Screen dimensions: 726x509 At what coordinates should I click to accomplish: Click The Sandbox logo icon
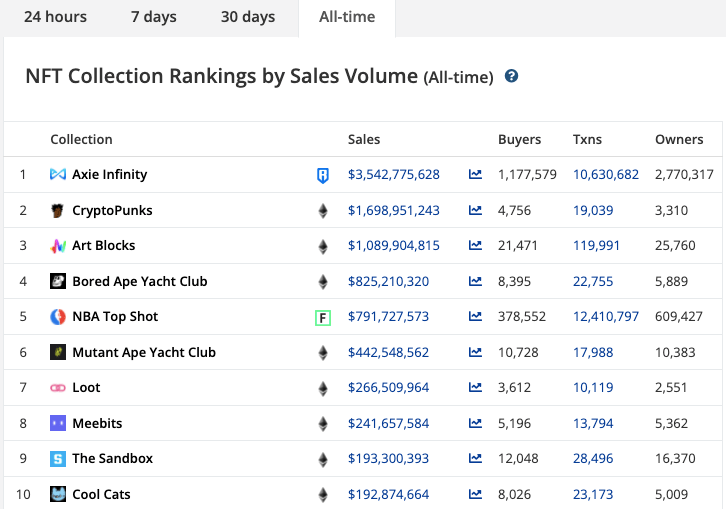pyautogui.click(x=58, y=459)
